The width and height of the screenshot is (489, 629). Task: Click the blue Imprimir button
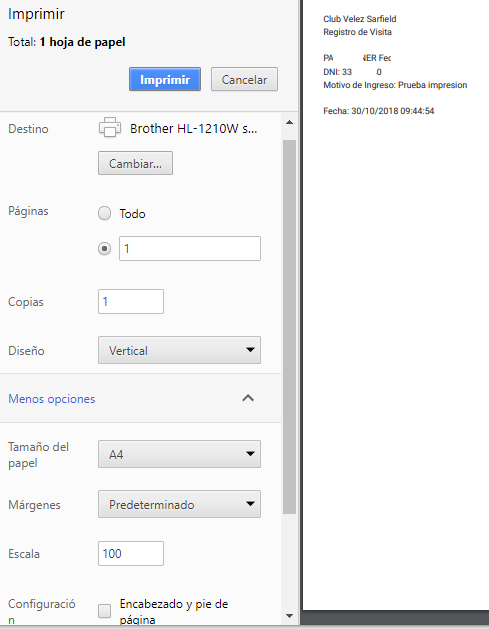165,79
